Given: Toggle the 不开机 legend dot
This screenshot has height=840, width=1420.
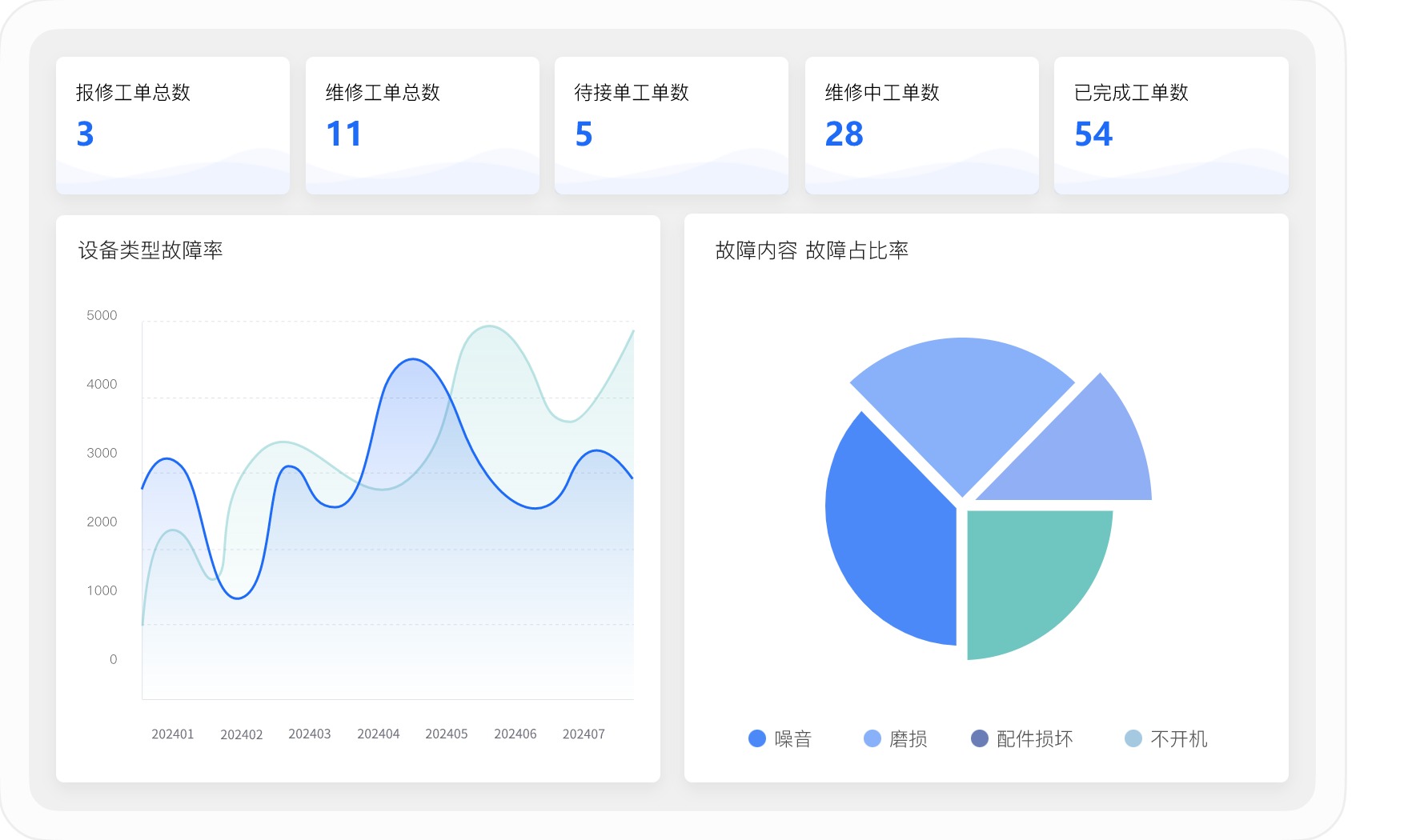Looking at the screenshot, I should pos(1133,738).
